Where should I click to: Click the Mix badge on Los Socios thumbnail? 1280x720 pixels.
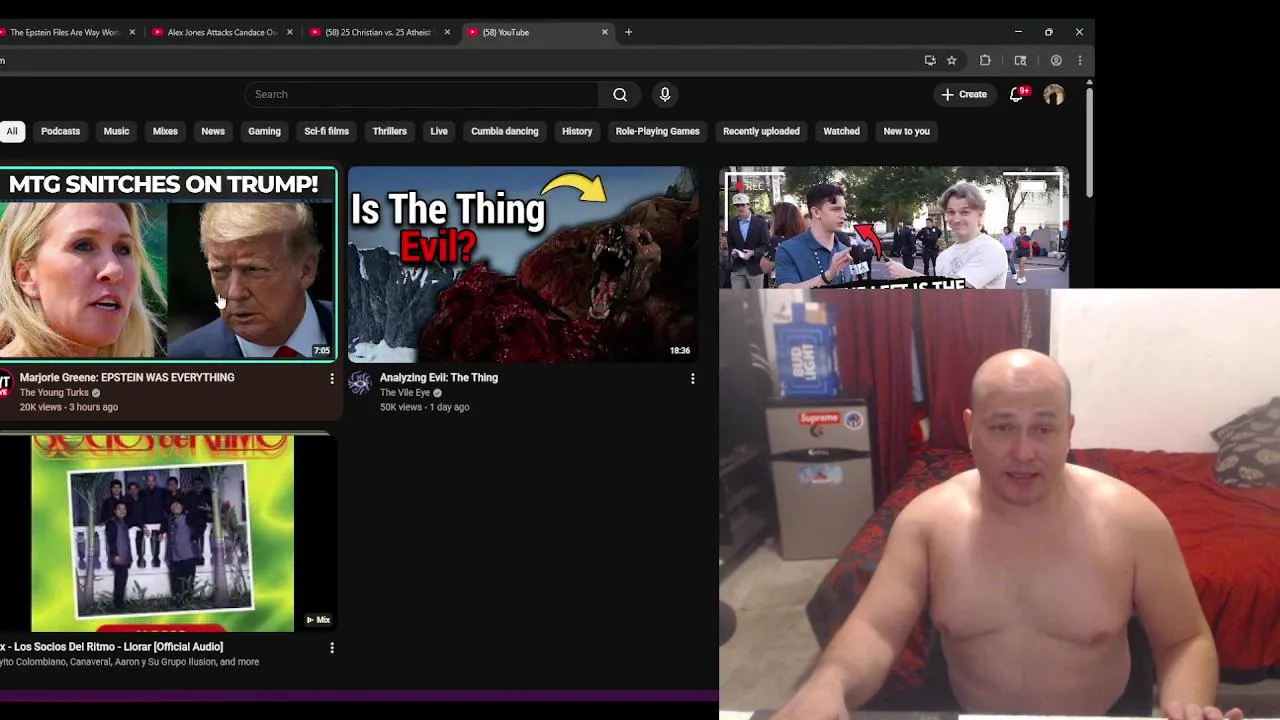pos(318,620)
